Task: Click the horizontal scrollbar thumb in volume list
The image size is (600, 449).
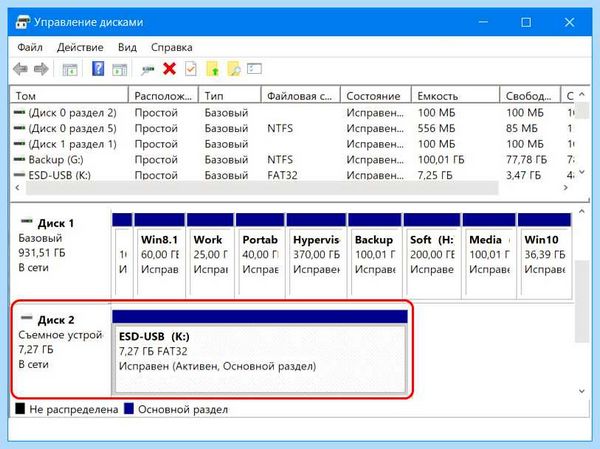Action: [262, 188]
